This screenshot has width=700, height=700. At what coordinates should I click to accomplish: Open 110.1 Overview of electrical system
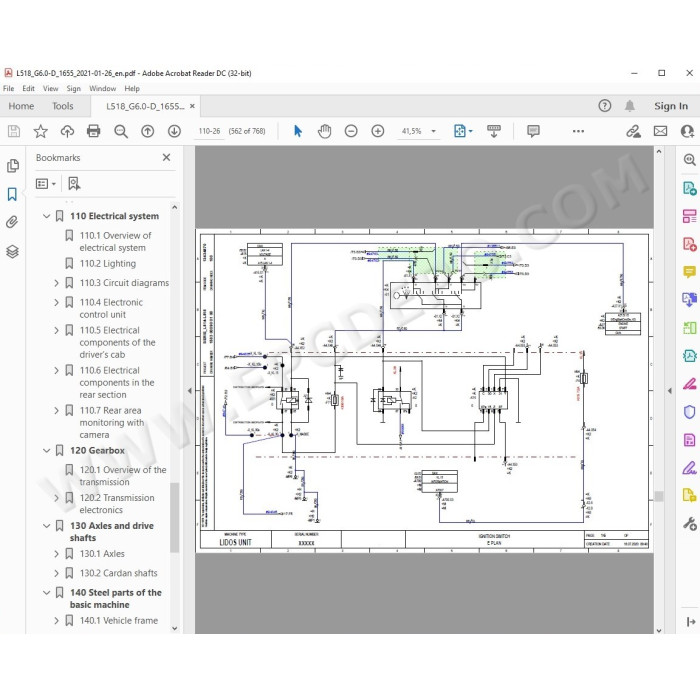pos(115,242)
